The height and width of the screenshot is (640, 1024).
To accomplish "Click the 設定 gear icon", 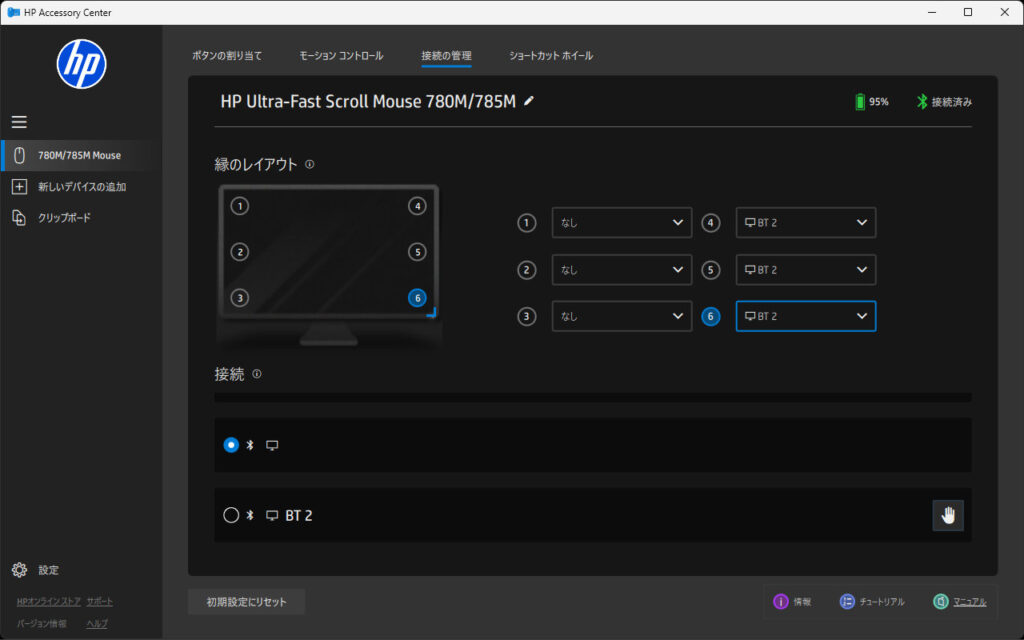I will pyautogui.click(x=20, y=570).
